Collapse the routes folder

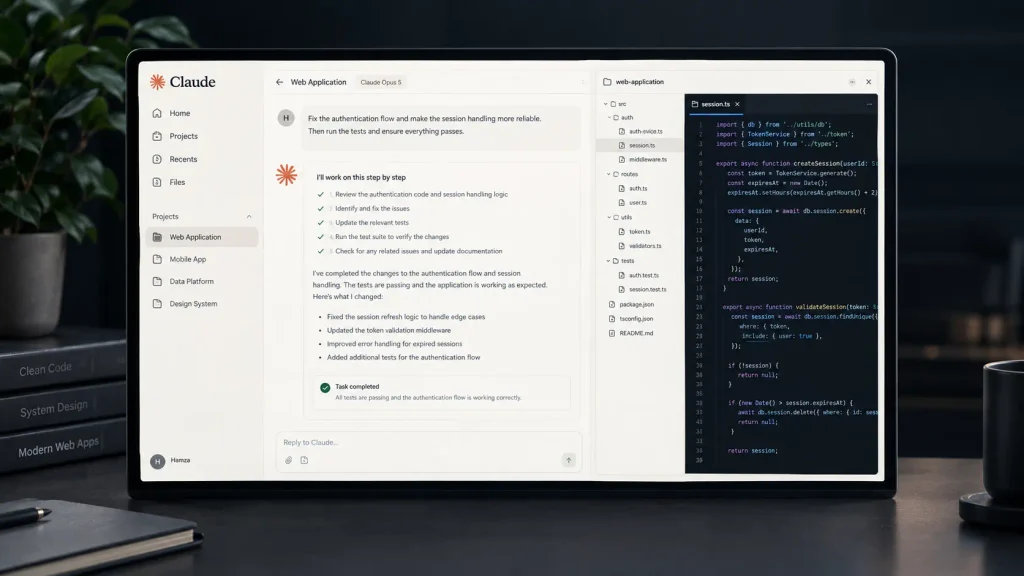pos(609,174)
